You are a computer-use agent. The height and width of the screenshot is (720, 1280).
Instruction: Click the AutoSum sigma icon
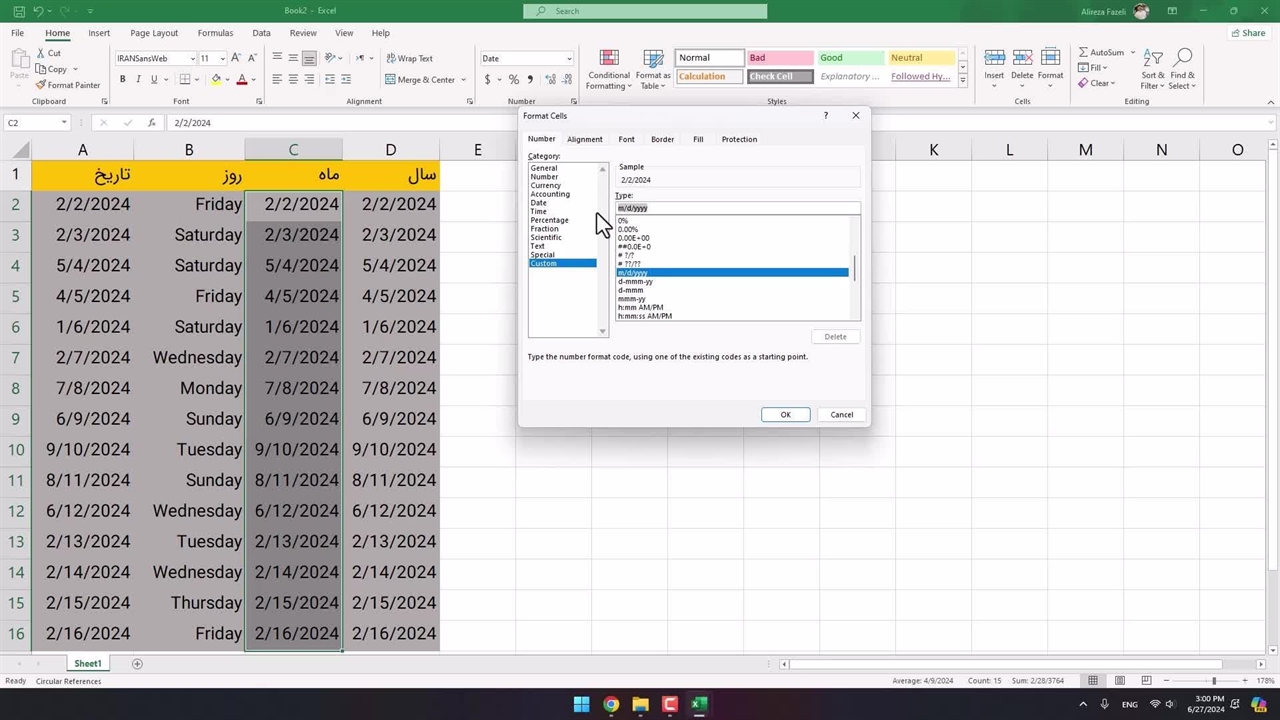click(x=1083, y=52)
